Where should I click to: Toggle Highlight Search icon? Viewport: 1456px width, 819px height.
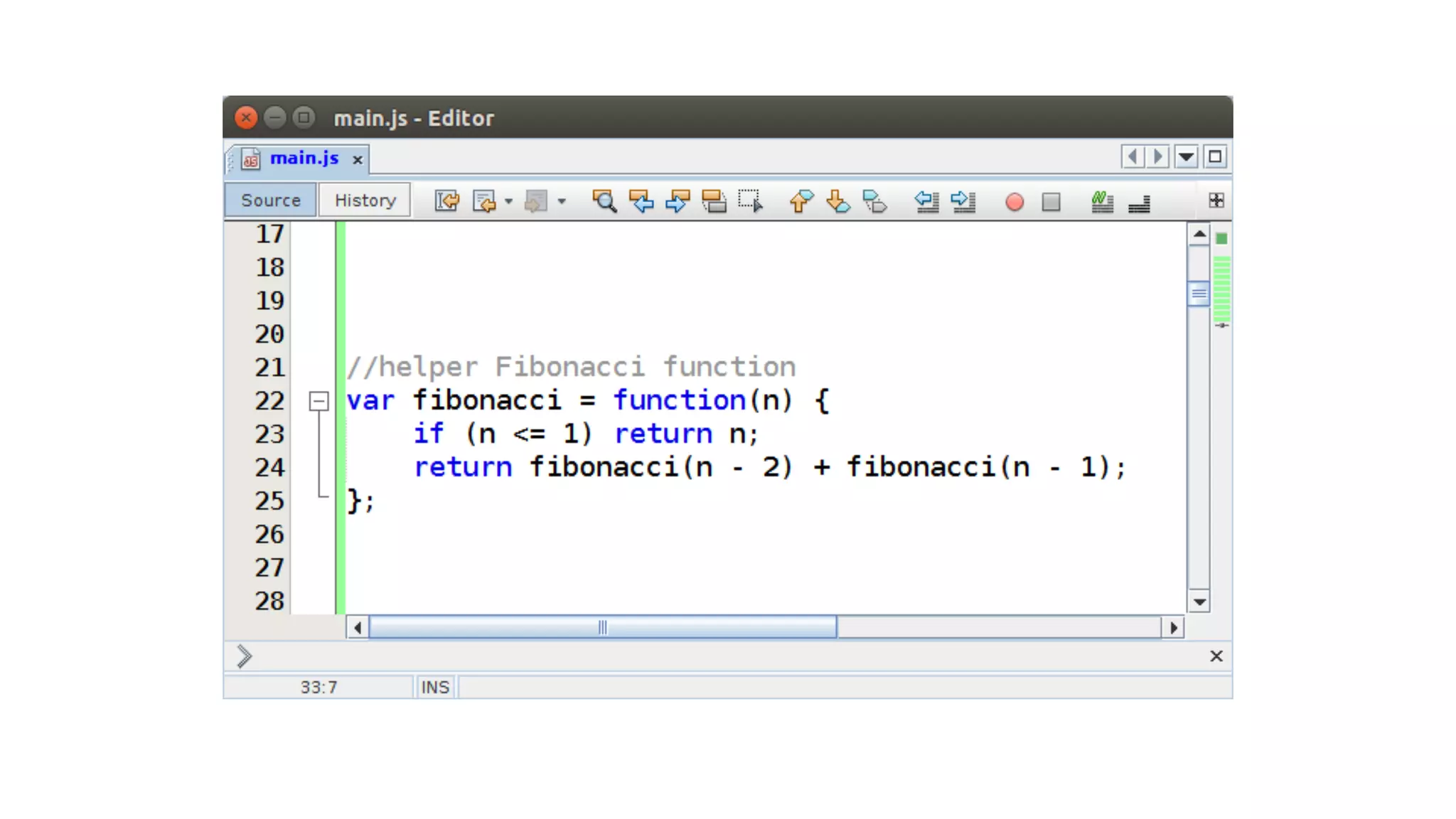[714, 201]
